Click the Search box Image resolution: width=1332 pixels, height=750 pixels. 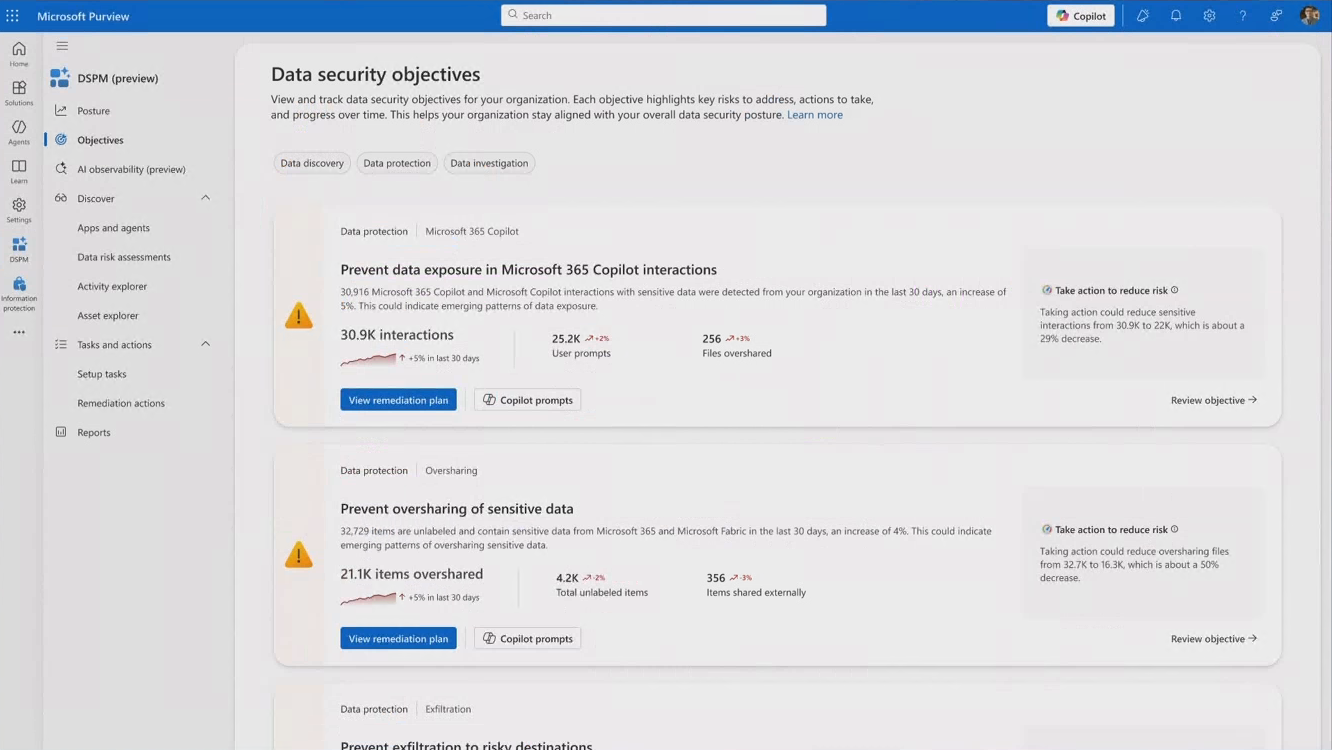coord(664,15)
